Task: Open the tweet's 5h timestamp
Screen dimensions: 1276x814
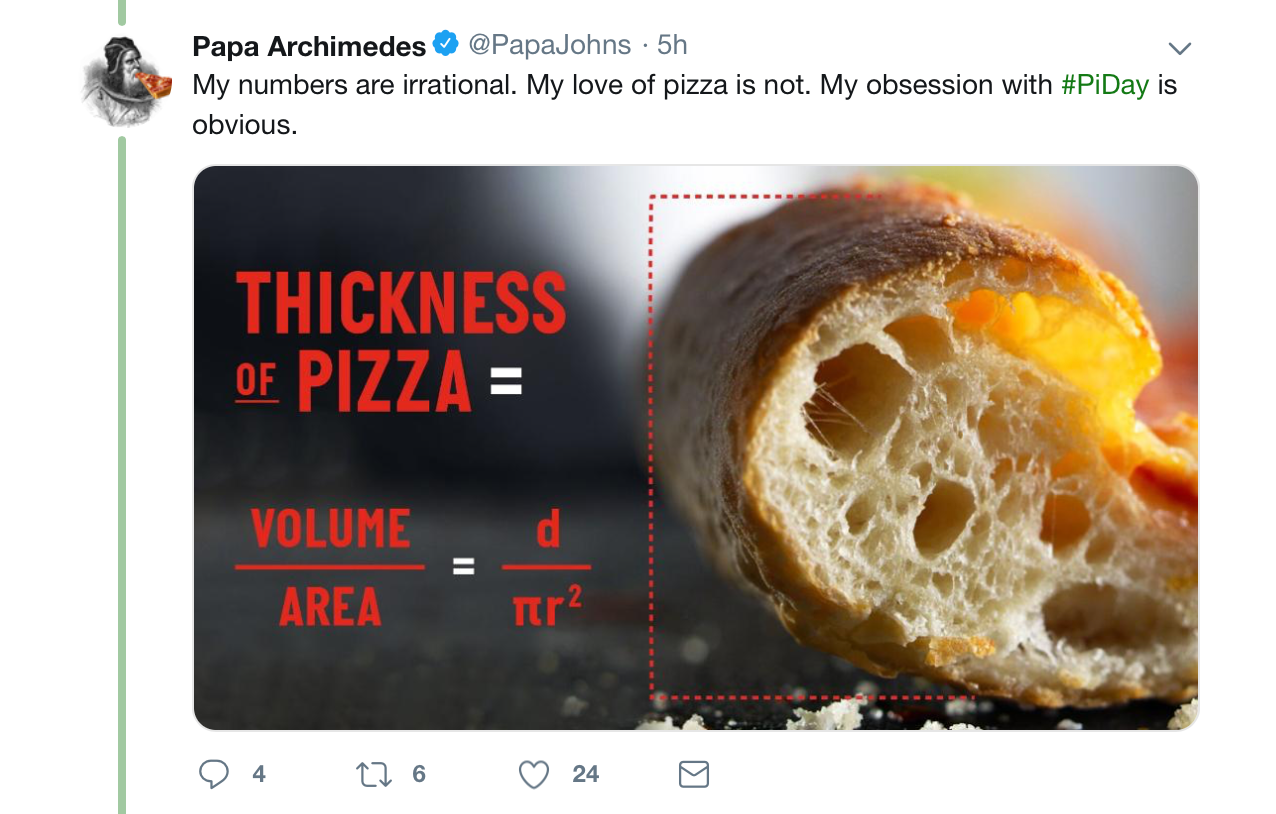Action: tap(672, 45)
